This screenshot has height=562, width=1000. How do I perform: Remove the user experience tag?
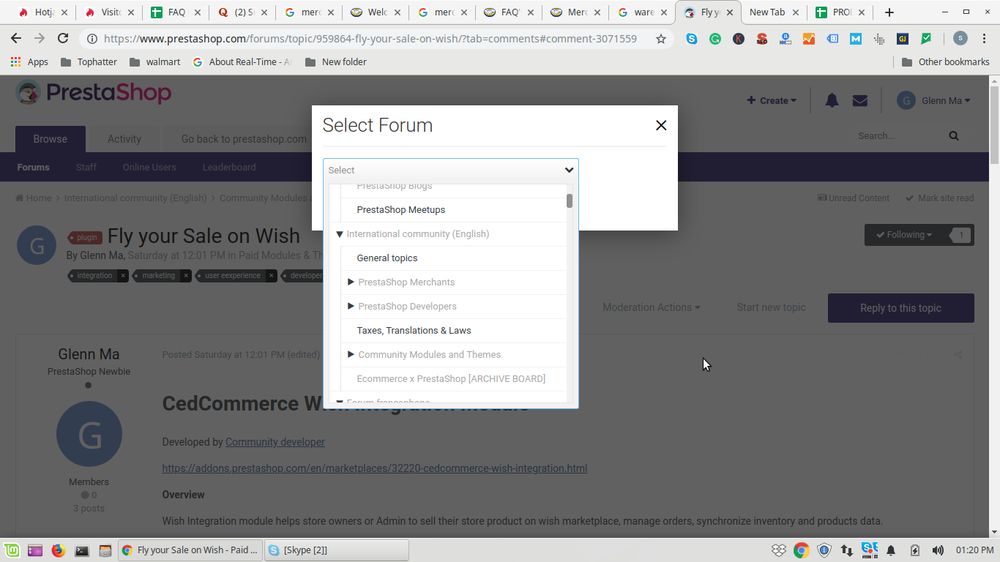coord(271,276)
